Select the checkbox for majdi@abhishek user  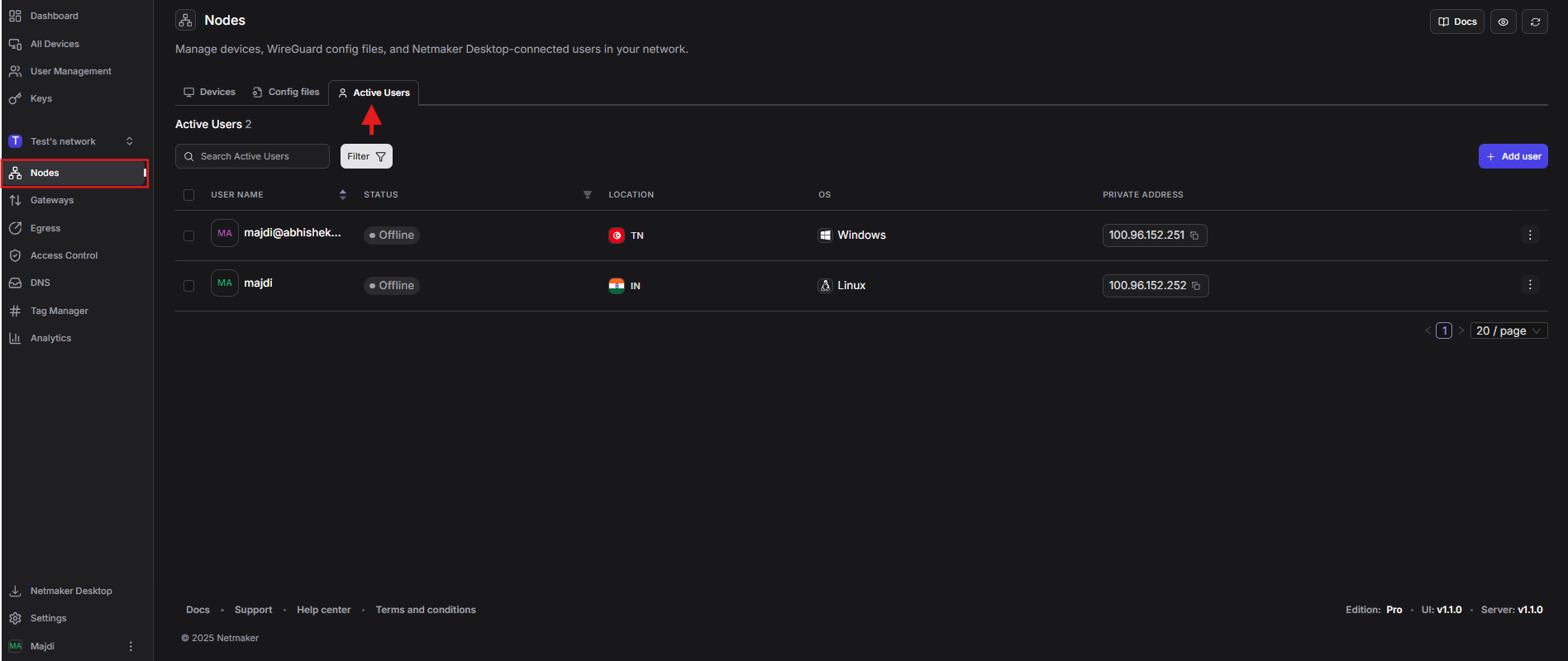pyautogui.click(x=188, y=235)
